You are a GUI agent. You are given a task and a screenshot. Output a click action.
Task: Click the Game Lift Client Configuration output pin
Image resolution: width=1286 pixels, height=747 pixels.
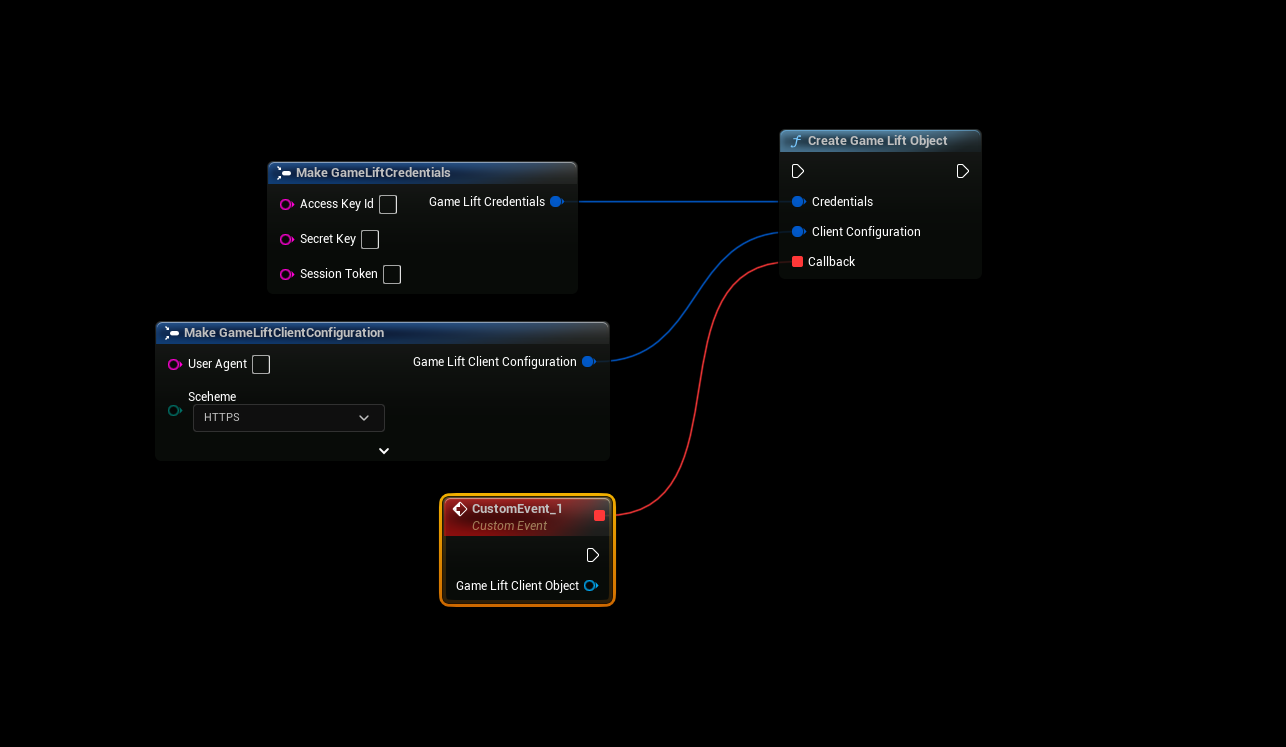588,362
